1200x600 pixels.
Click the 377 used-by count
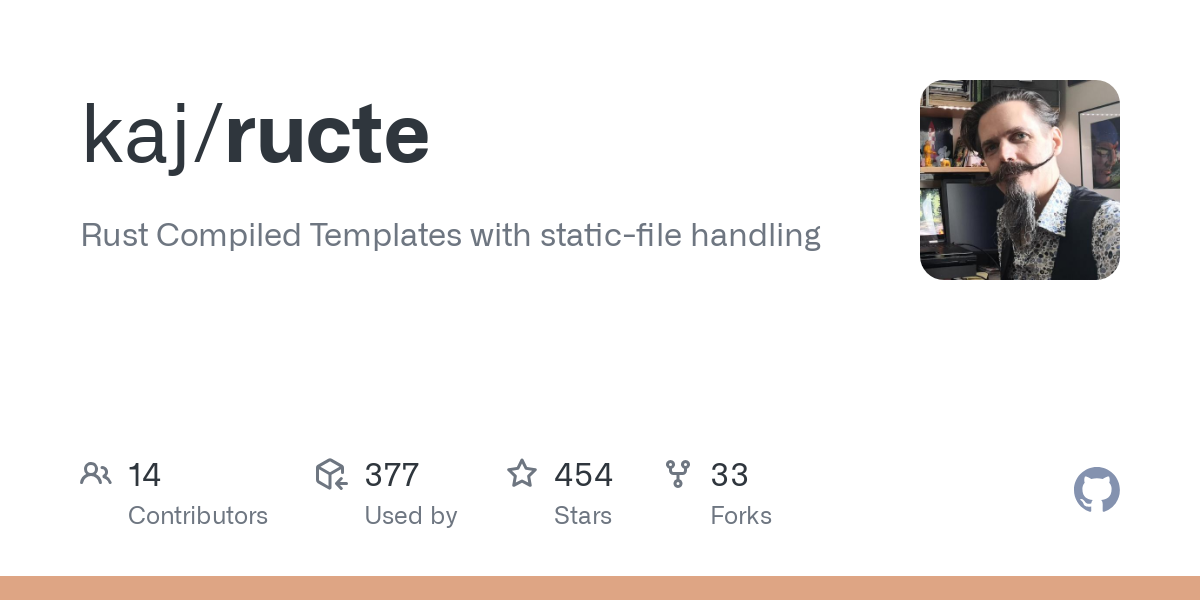pyautogui.click(x=391, y=475)
